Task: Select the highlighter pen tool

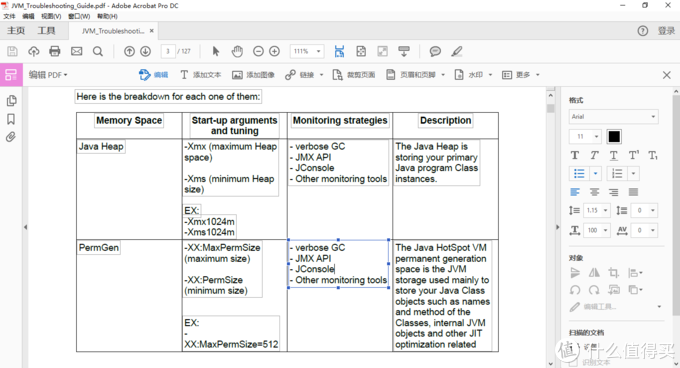Action: pyautogui.click(x=456, y=52)
